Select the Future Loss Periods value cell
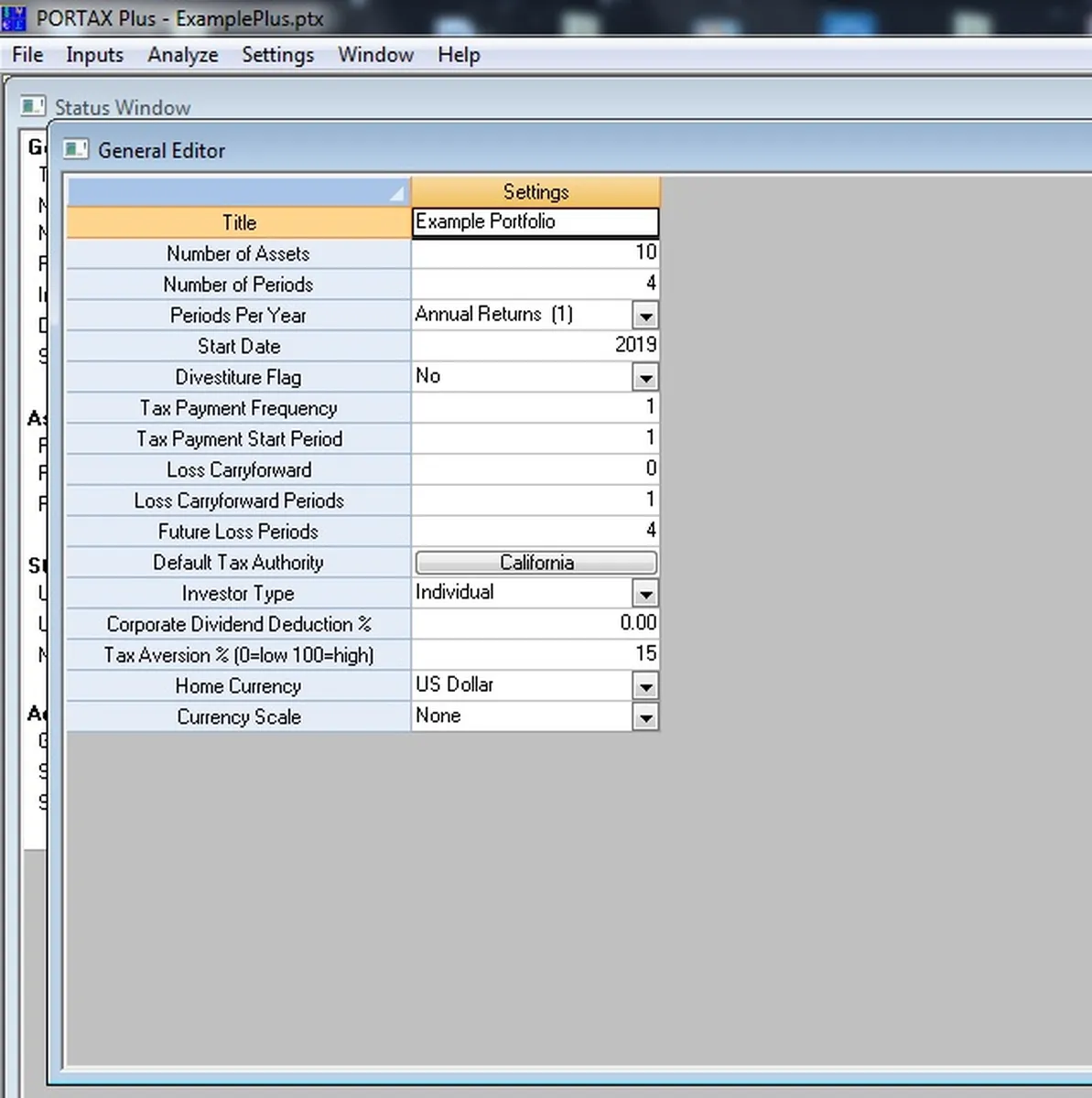The image size is (1092, 1098). coord(535,532)
